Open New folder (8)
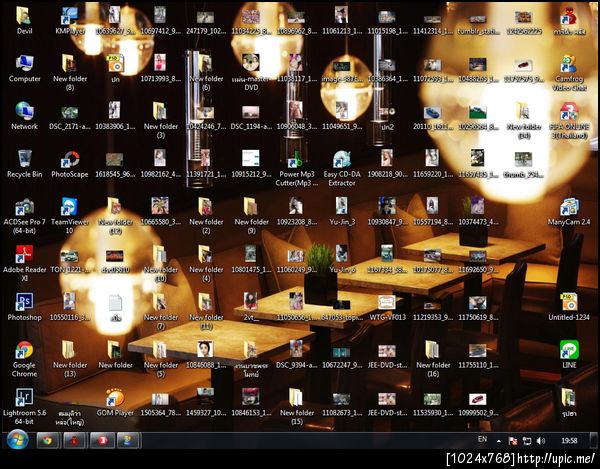Viewport: 600px width, 469px height. pos(70,73)
